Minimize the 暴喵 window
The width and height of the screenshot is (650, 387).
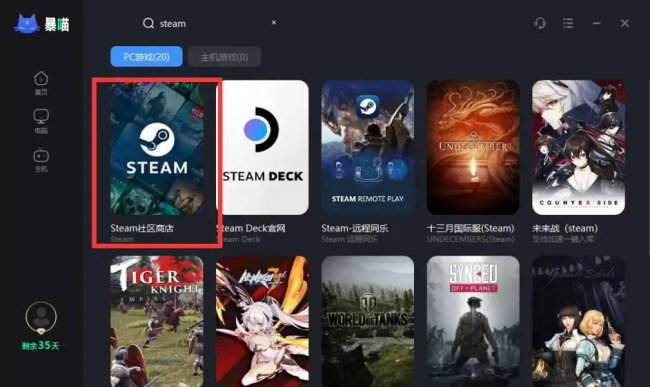597,23
